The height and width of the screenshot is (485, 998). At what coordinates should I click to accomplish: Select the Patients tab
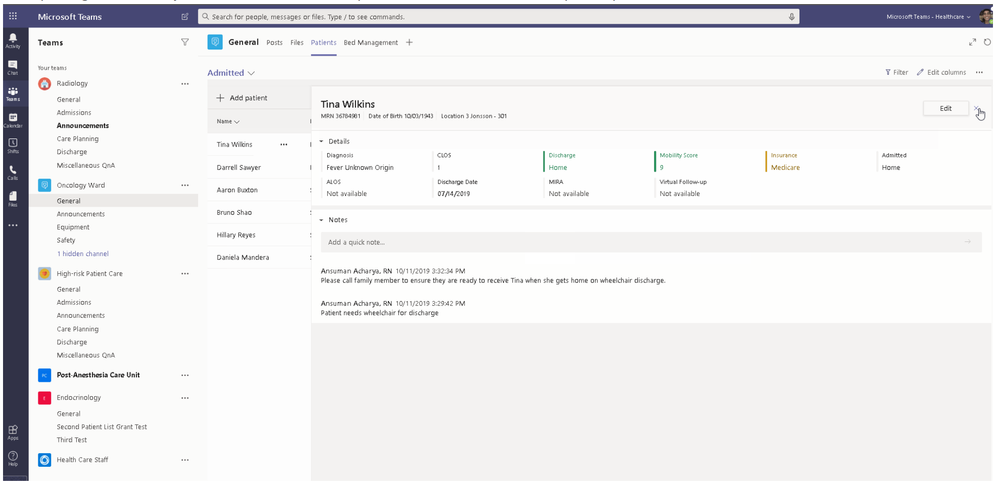click(323, 43)
